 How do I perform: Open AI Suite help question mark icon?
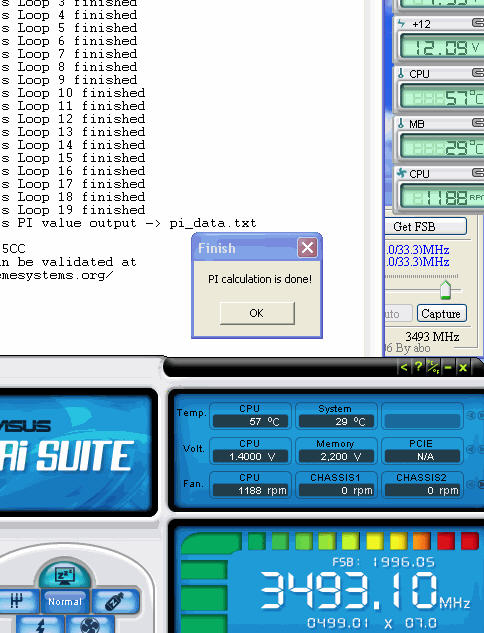(x=419, y=367)
